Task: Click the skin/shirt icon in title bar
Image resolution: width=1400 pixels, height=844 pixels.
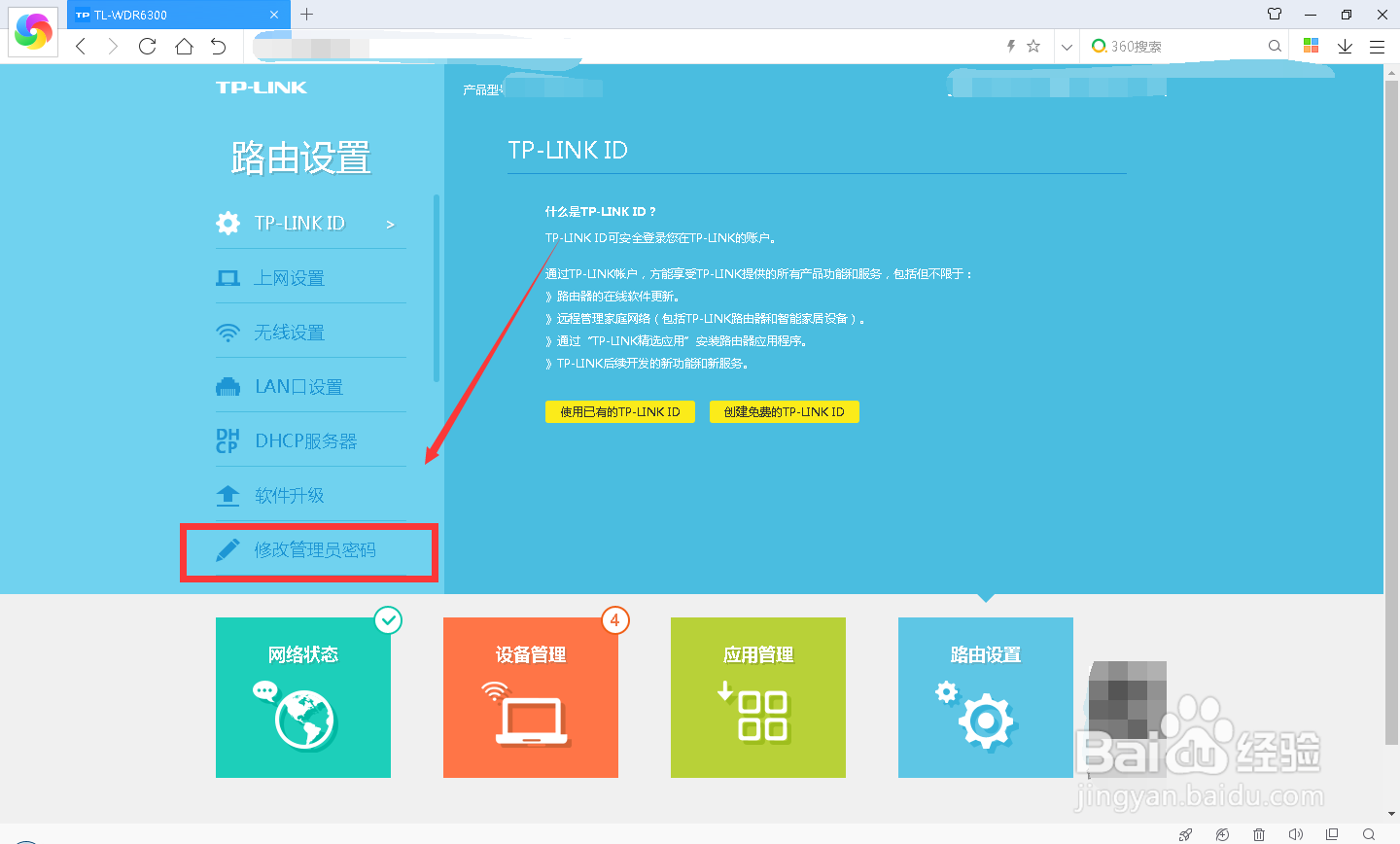Action: (1275, 14)
